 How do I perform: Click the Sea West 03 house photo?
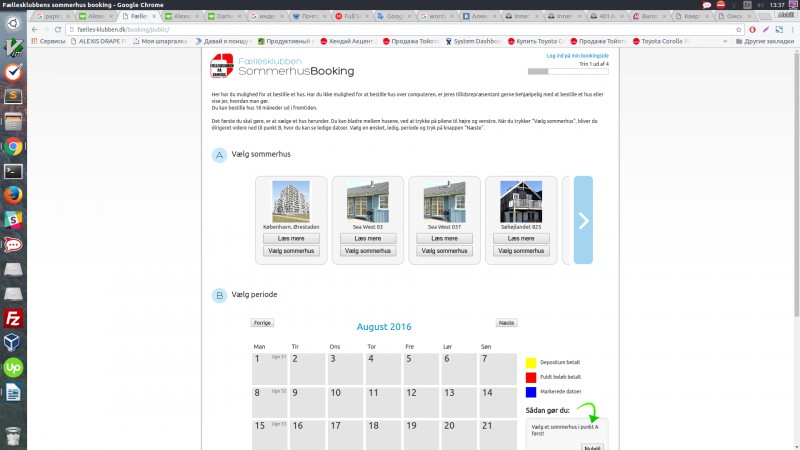[x=368, y=202]
